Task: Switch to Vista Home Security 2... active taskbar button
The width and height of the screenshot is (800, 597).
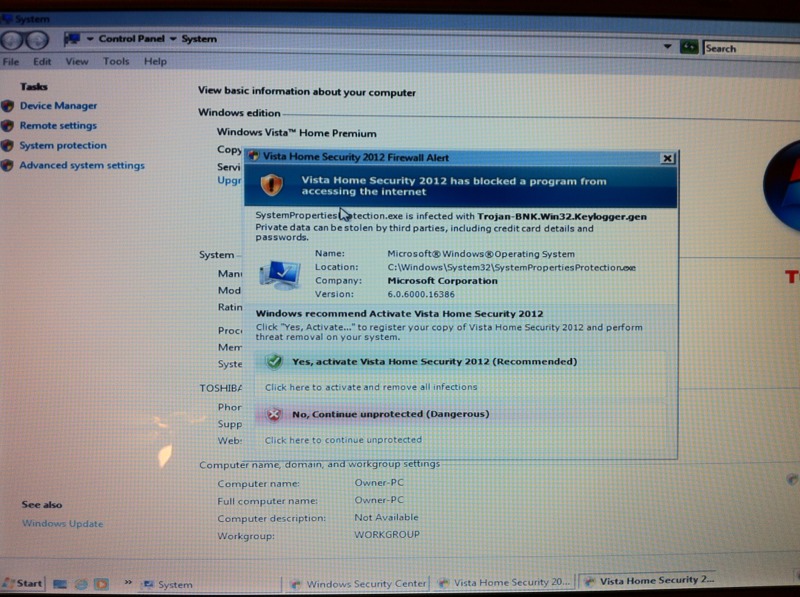Action: tap(649, 581)
